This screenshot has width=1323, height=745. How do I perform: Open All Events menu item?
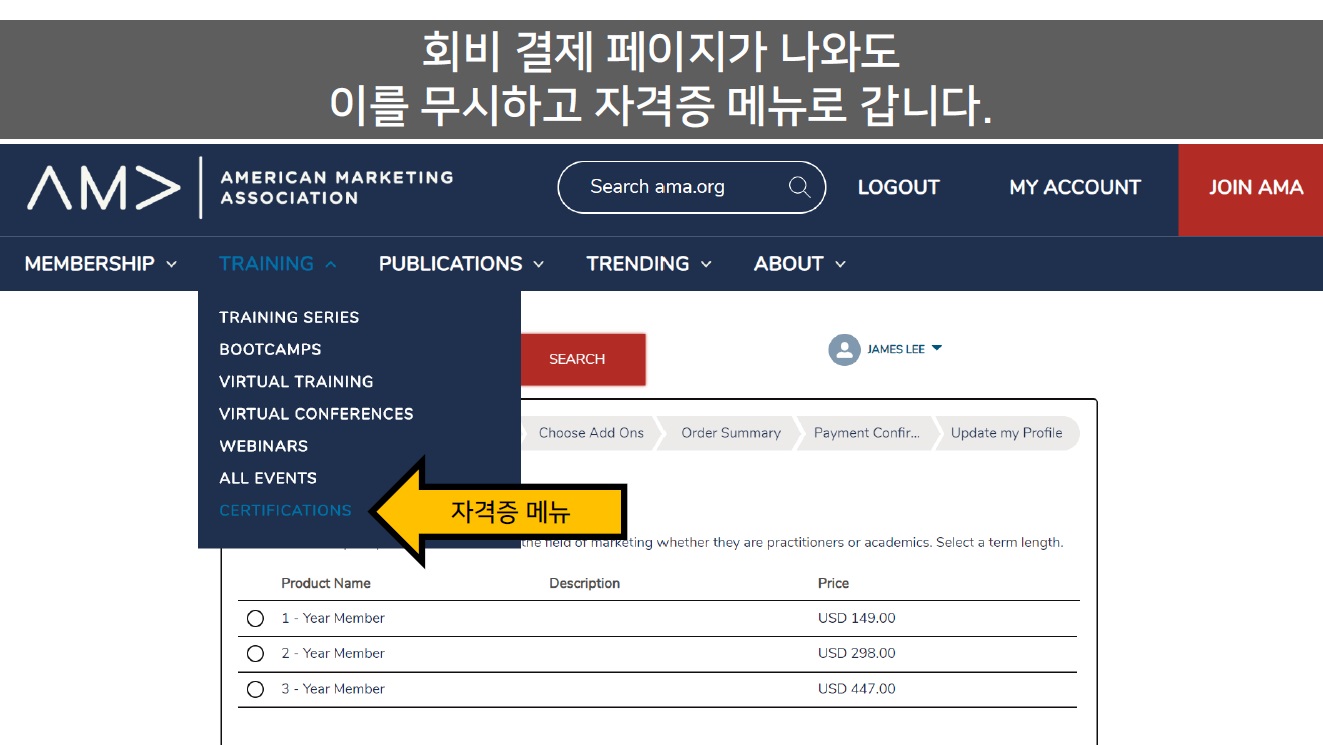[268, 478]
